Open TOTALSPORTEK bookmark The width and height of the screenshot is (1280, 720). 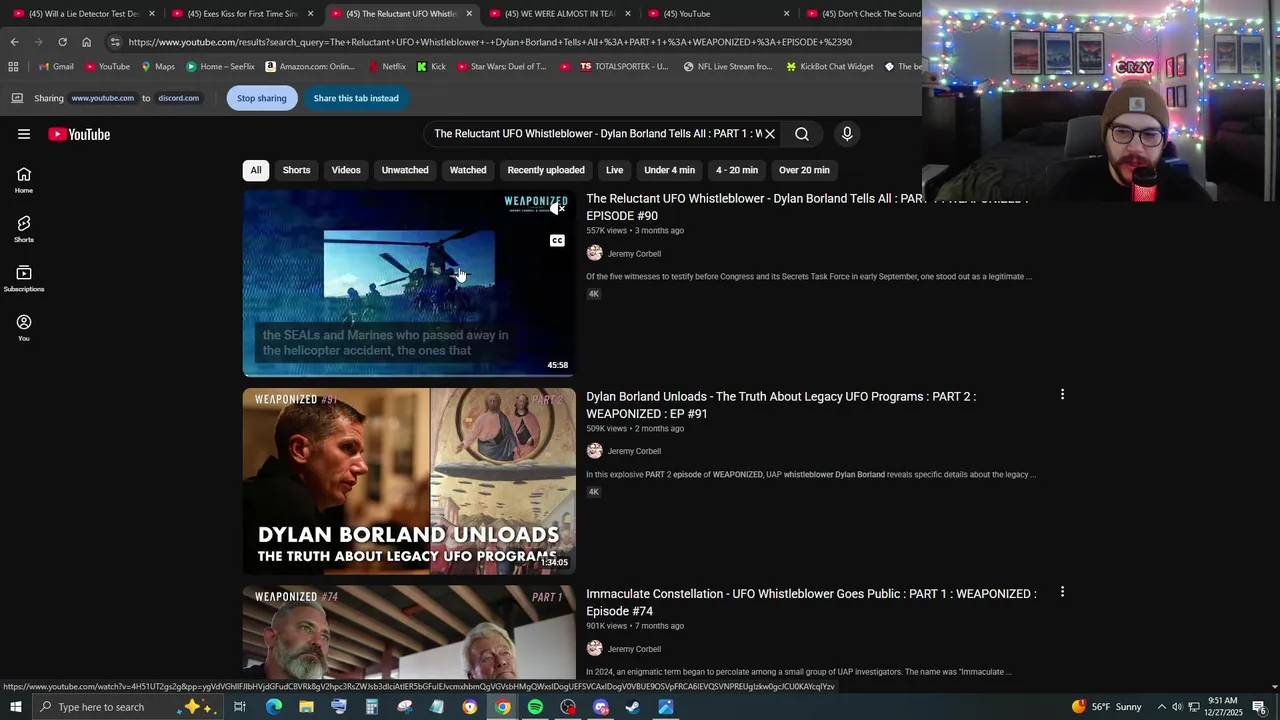[624, 67]
